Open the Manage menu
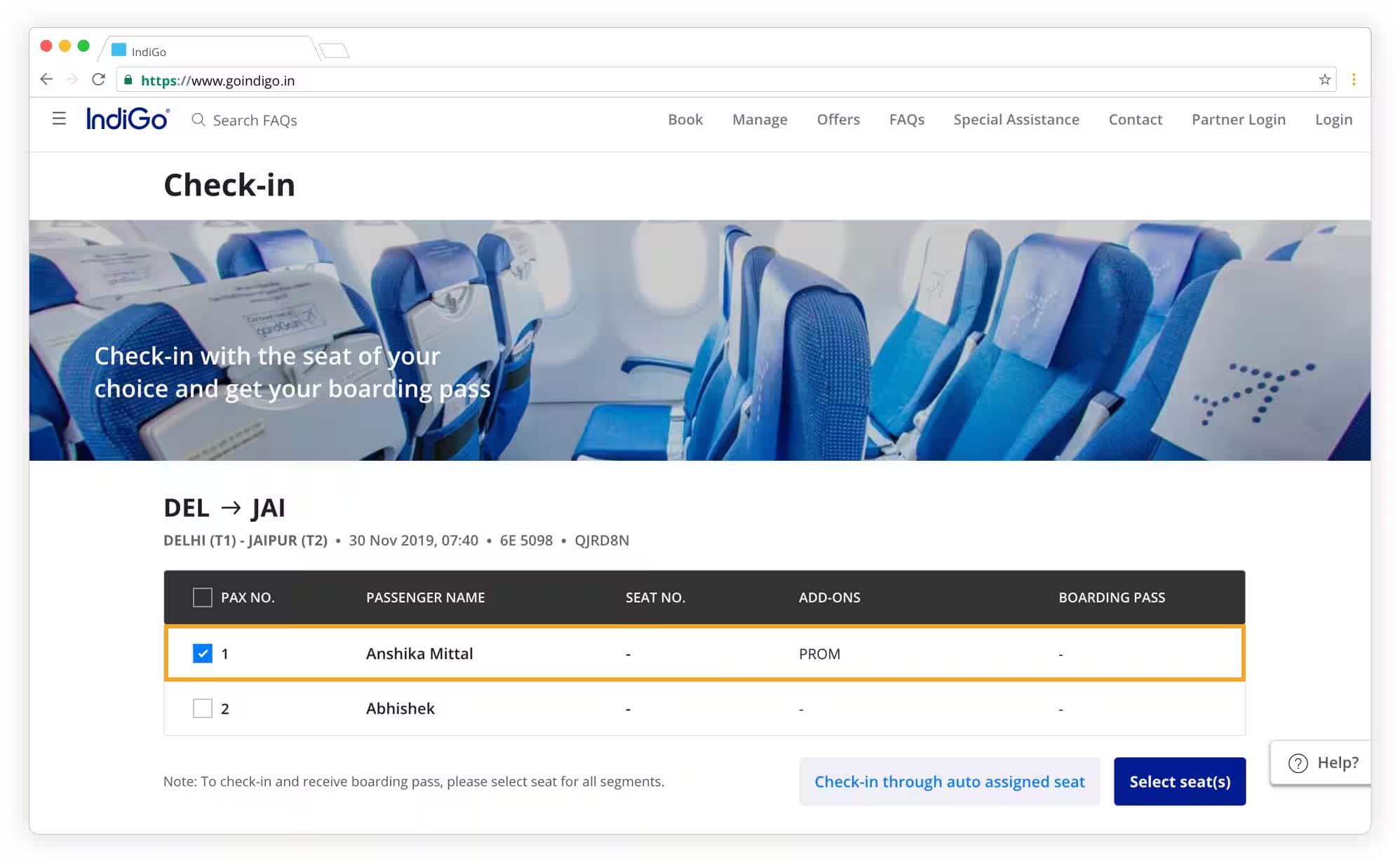This screenshot has width=1400, height=864. pos(759,120)
